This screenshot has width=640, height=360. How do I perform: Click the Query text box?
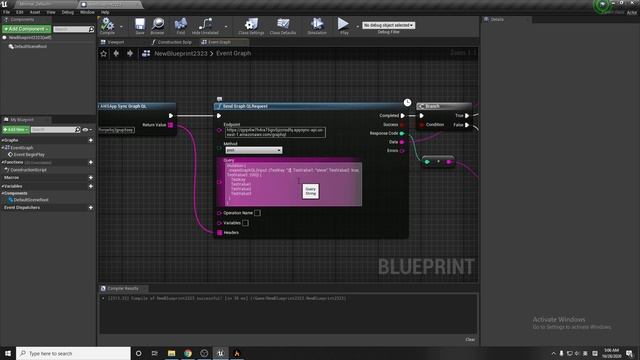293,184
